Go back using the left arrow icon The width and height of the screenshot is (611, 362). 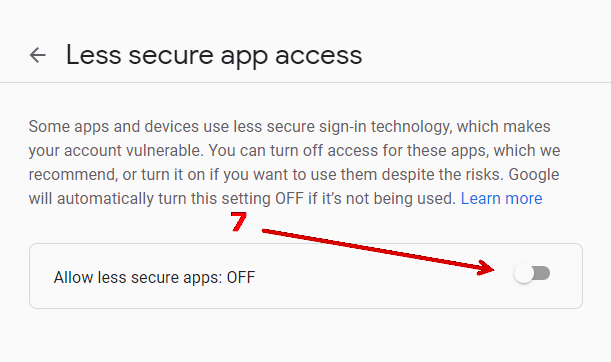click(x=38, y=55)
